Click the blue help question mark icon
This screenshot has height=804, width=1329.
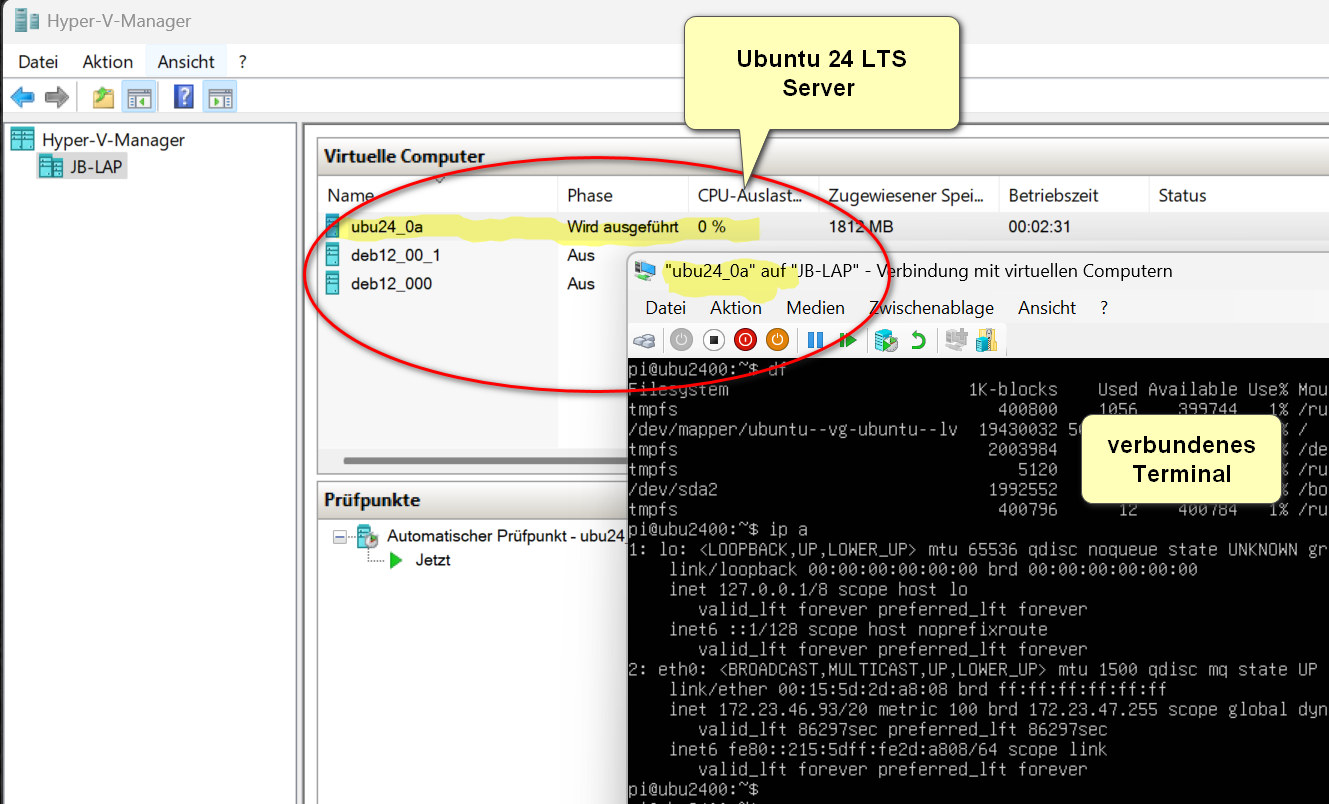pyautogui.click(x=184, y=97)
